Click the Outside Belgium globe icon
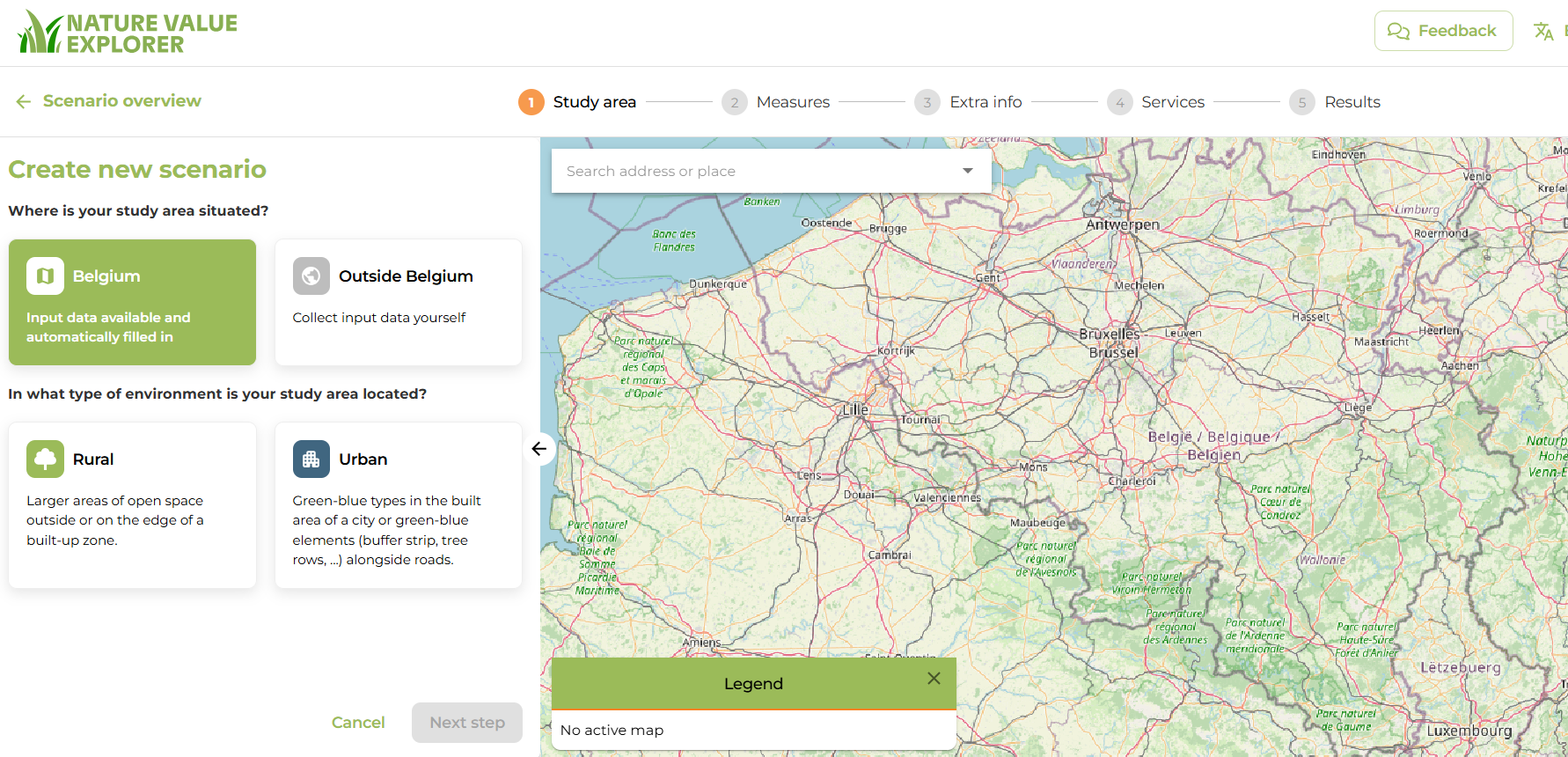Screen dimensions: 1568x757 (x=311, y=276)
